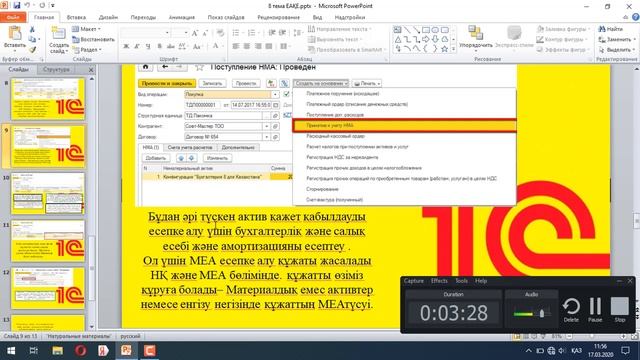Select the triangle shape in shapes gallery
The width and height of the screenshot is (640, 360).
click(398, 40)
